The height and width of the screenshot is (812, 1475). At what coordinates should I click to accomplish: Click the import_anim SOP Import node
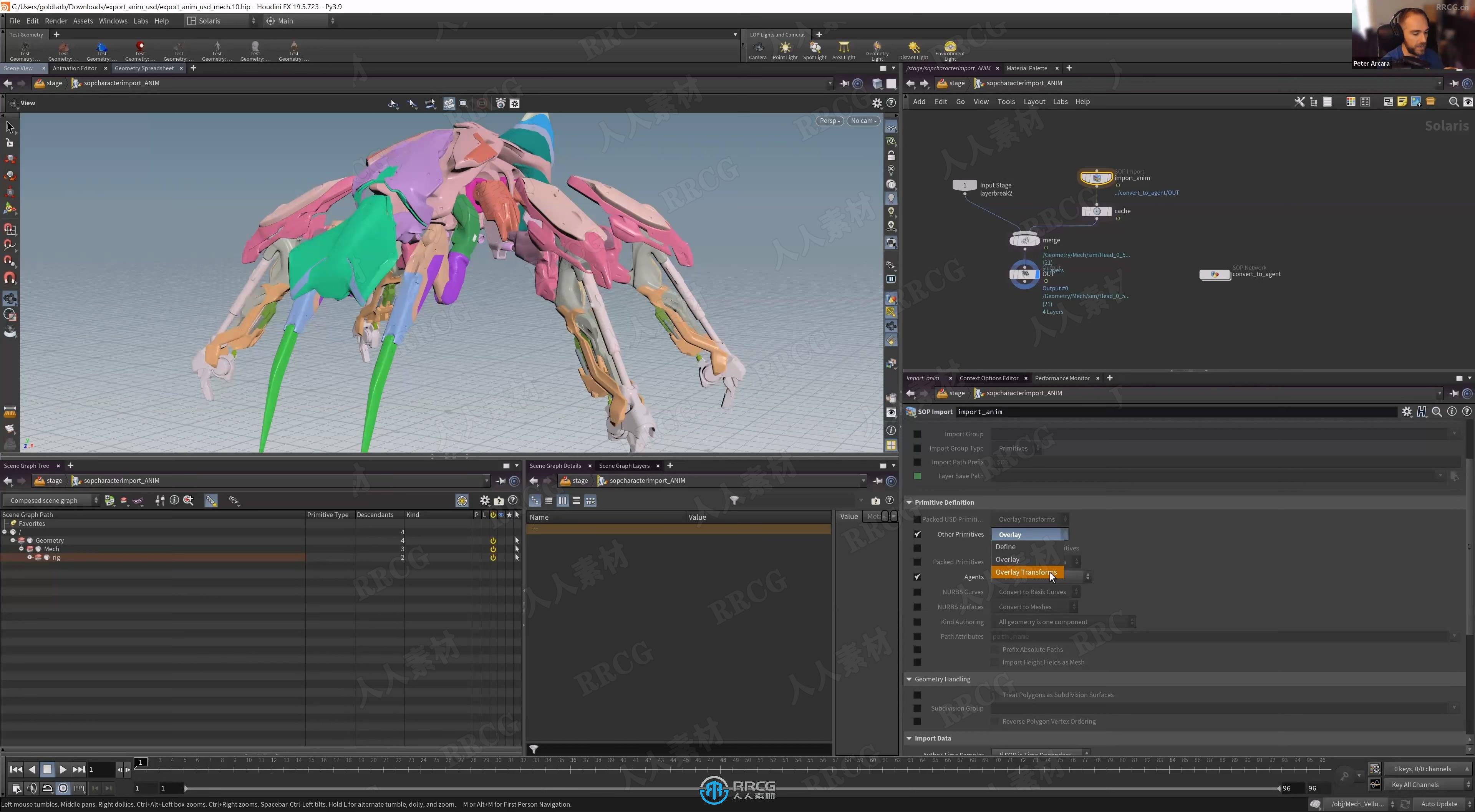(1096, 178)
